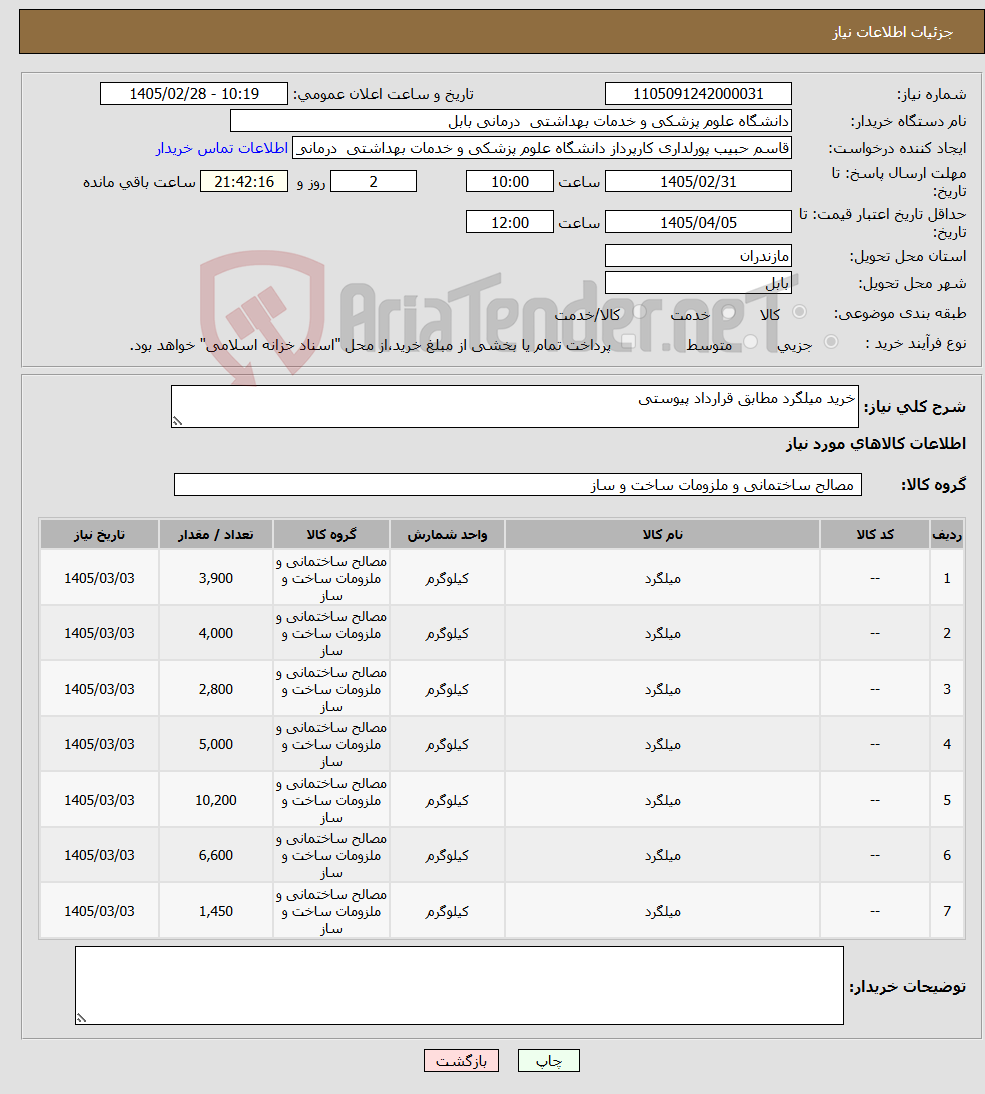Click the announcement date field 1405/02/28 - 10:19
This screenshot has height=1094, width=985.
tap(194, 93)
